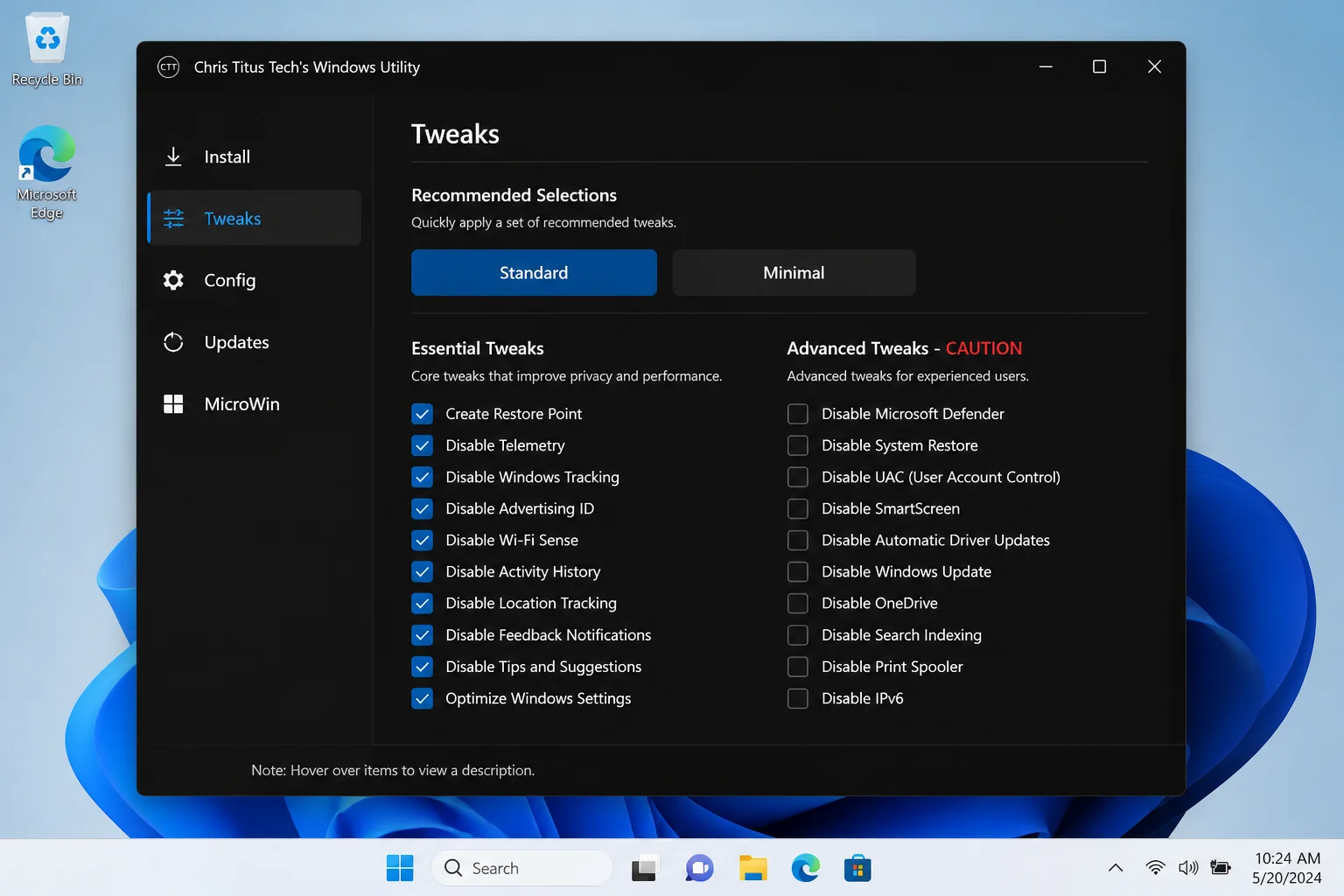The width and height of the screenshot is (1344, 896).
Task: Open the Recycle Bin desktop icon
Action: [47, 50]
